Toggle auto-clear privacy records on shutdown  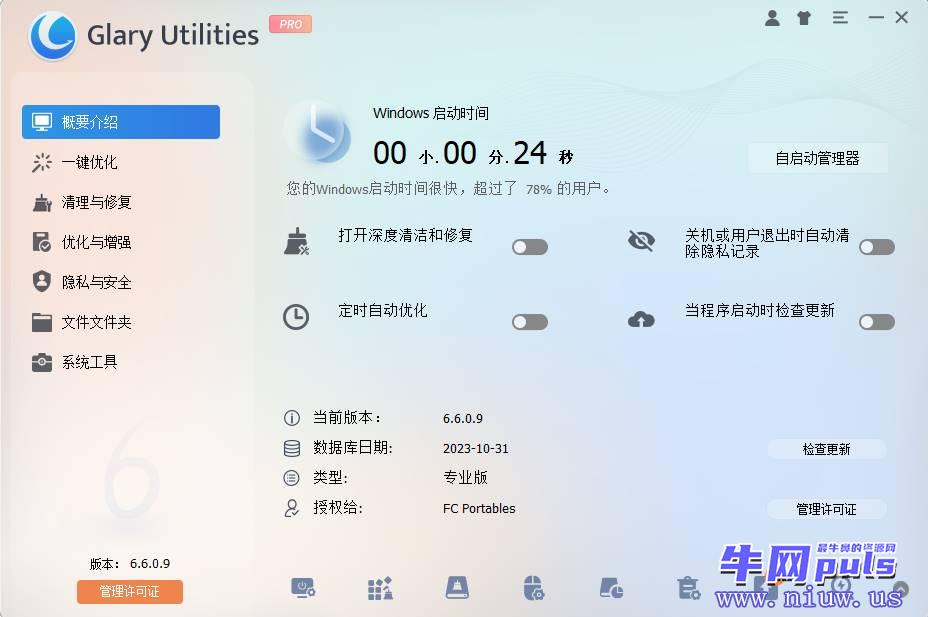[877, 247]
